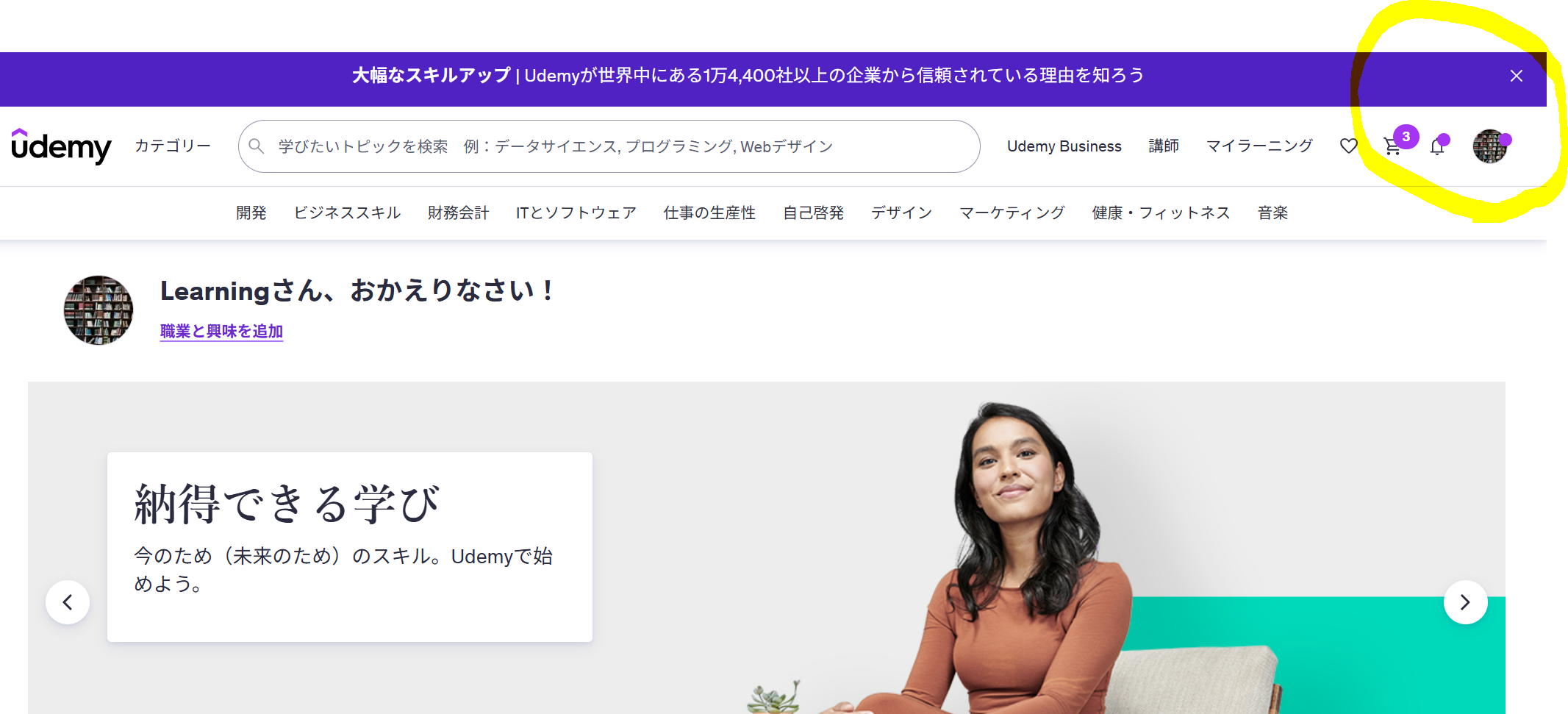Click the search magnifier icon
The width and height of the screenshot is (1568, 714).
pos(257,146)
